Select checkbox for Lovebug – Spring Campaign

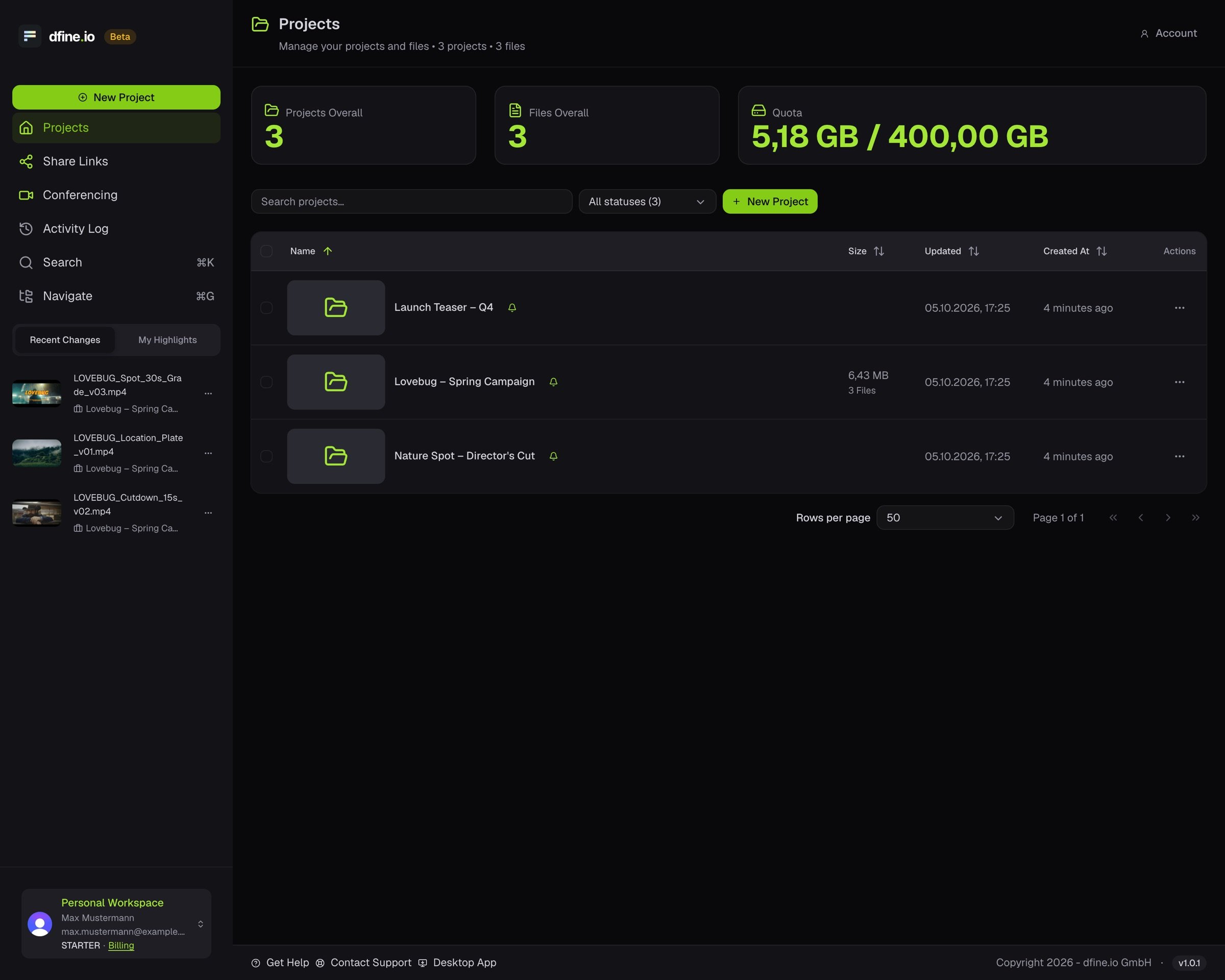(266, 382)
